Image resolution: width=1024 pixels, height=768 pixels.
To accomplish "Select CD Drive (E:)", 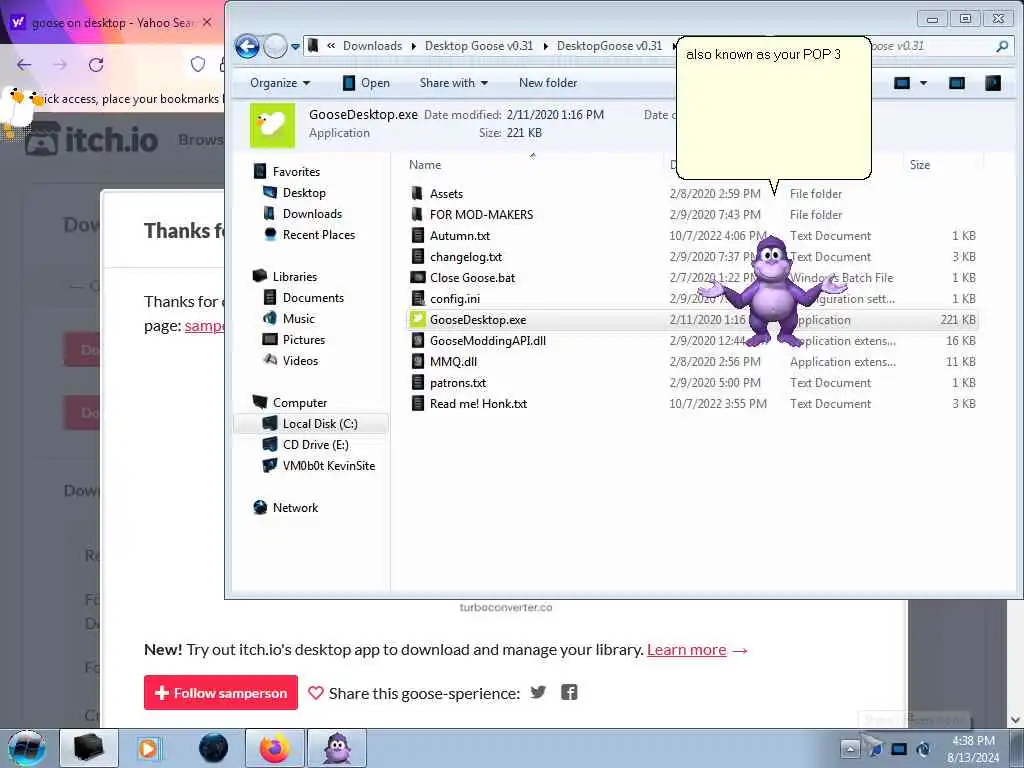I will click(315, 445).
